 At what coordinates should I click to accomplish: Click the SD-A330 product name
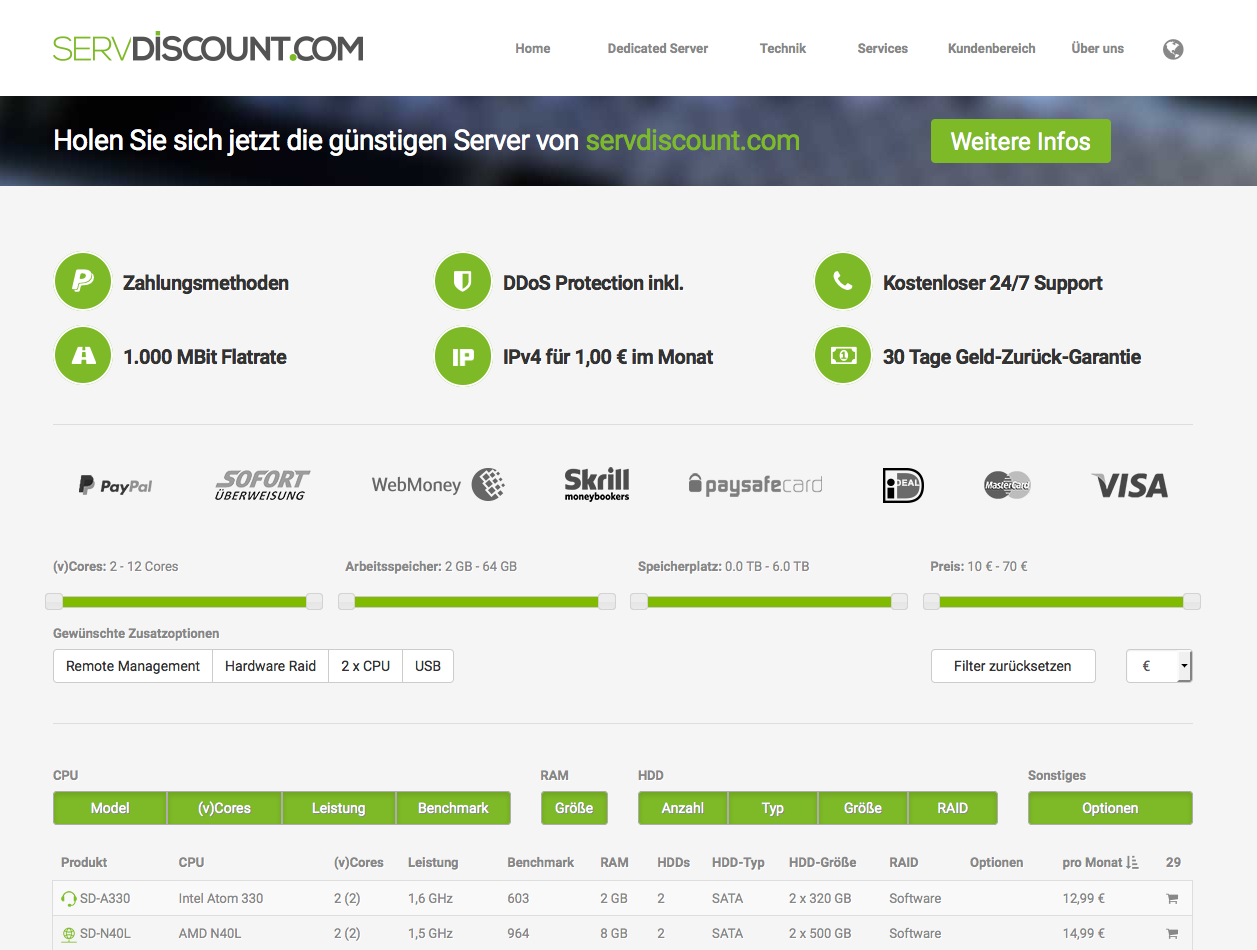(x=105, y=899)
